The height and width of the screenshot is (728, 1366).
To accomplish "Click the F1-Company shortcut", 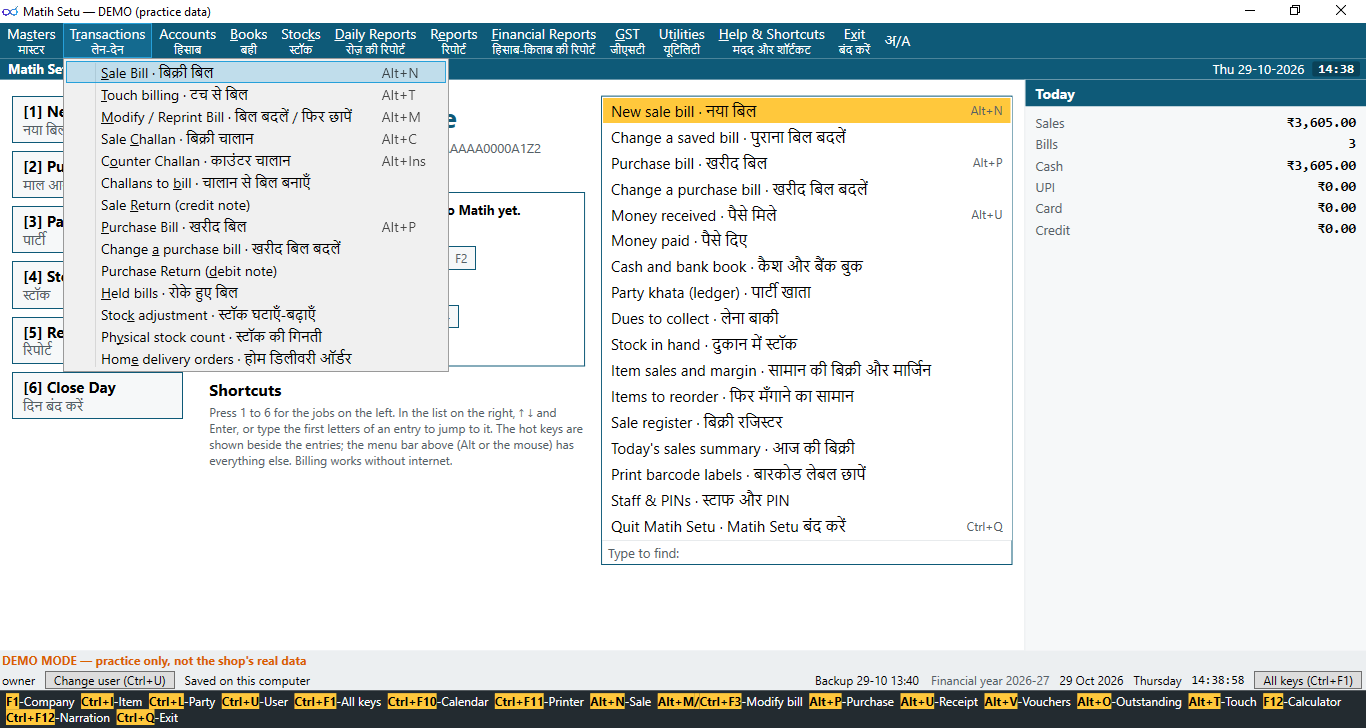I will click(x=40, y=702).
